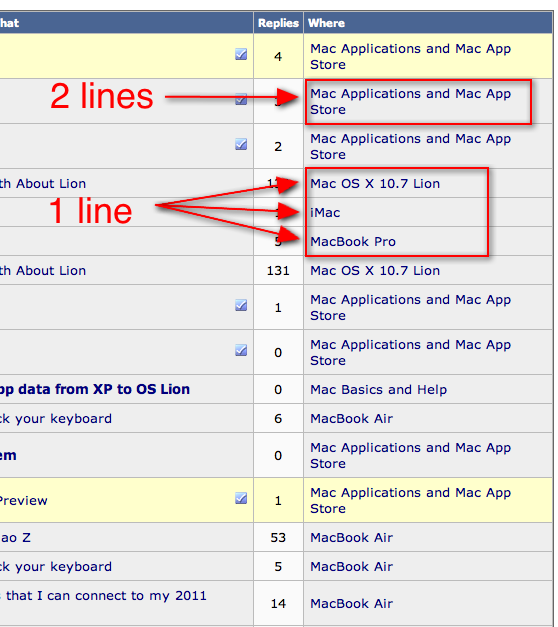Open the About Lion thread with 131 replies
The width and height of the screenshot is (558, 627).
coord(43,270)
